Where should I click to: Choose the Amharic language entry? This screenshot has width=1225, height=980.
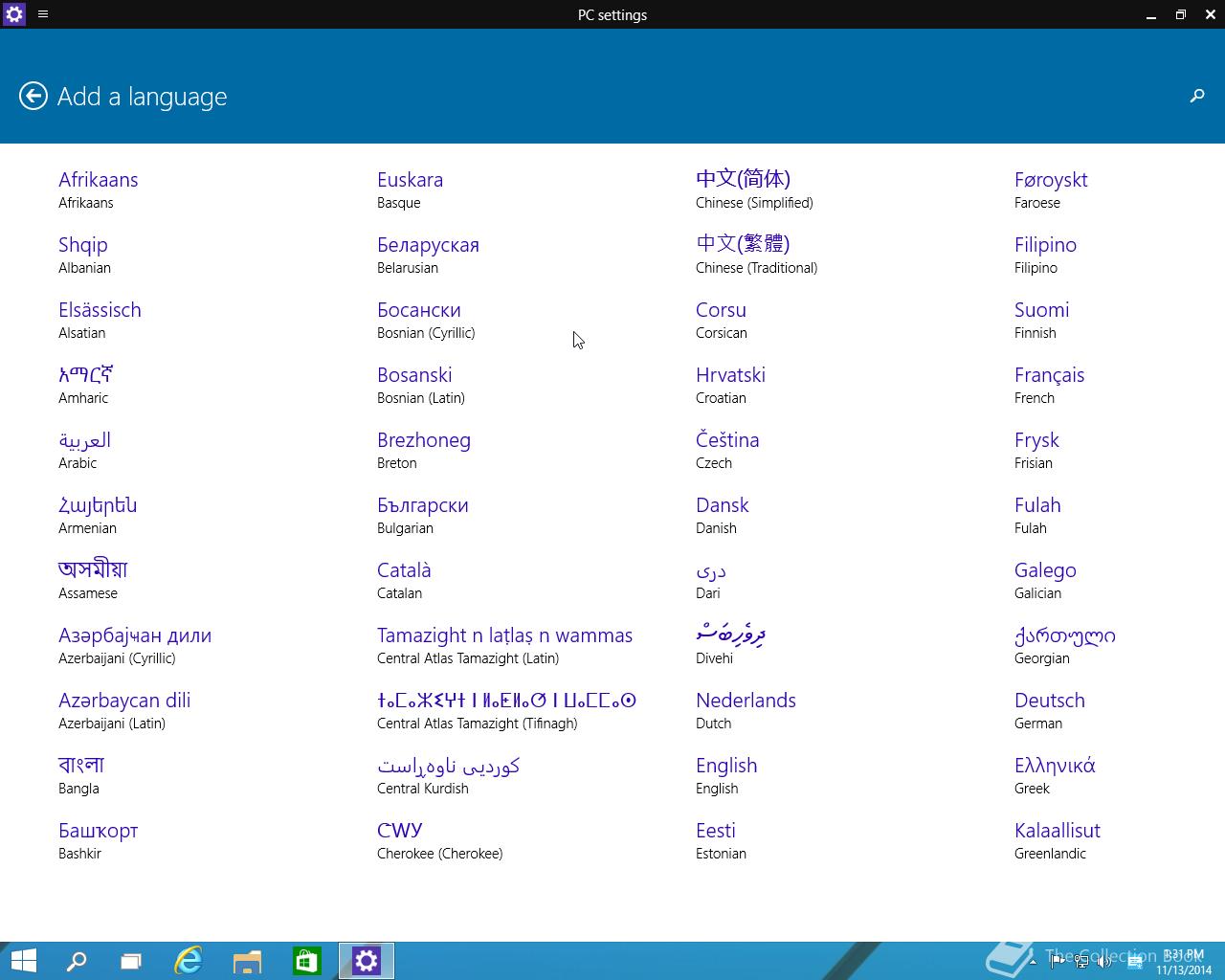(x=86, y=385)
